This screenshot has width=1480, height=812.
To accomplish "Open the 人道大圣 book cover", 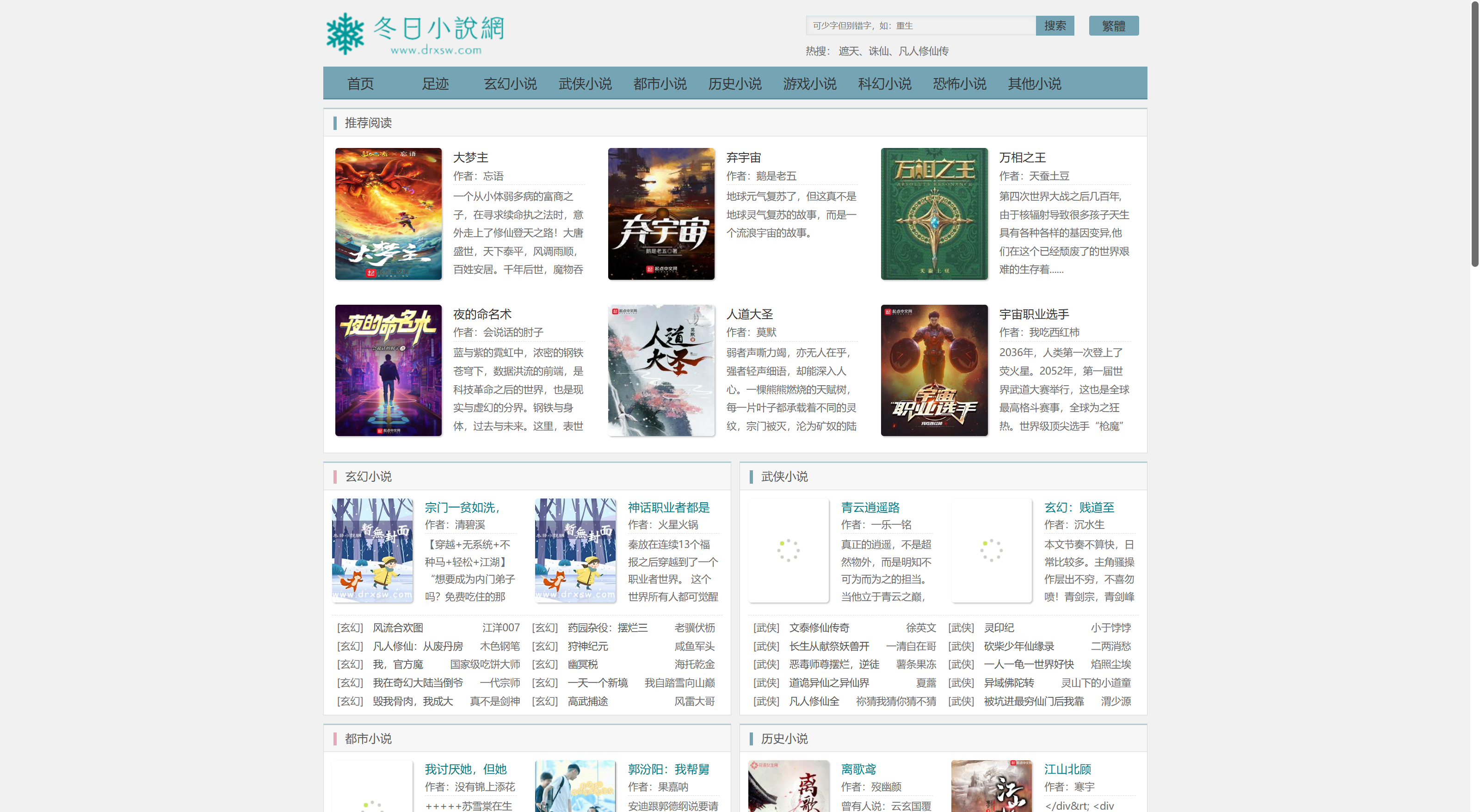I will (x=661, y=370).
